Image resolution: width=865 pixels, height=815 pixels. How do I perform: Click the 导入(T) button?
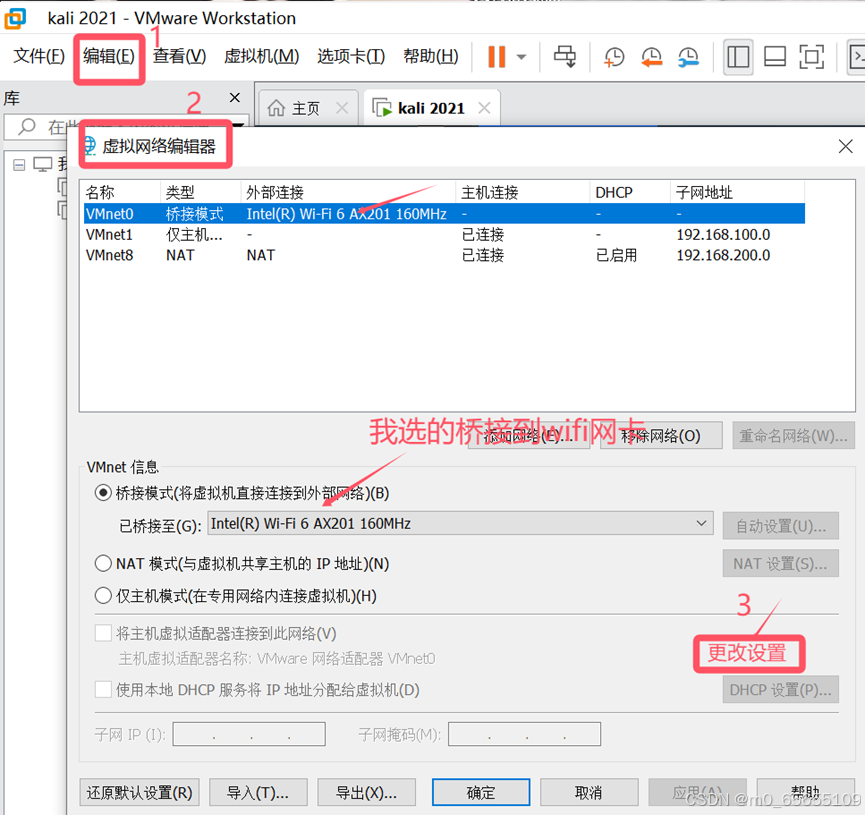point(258,792)
